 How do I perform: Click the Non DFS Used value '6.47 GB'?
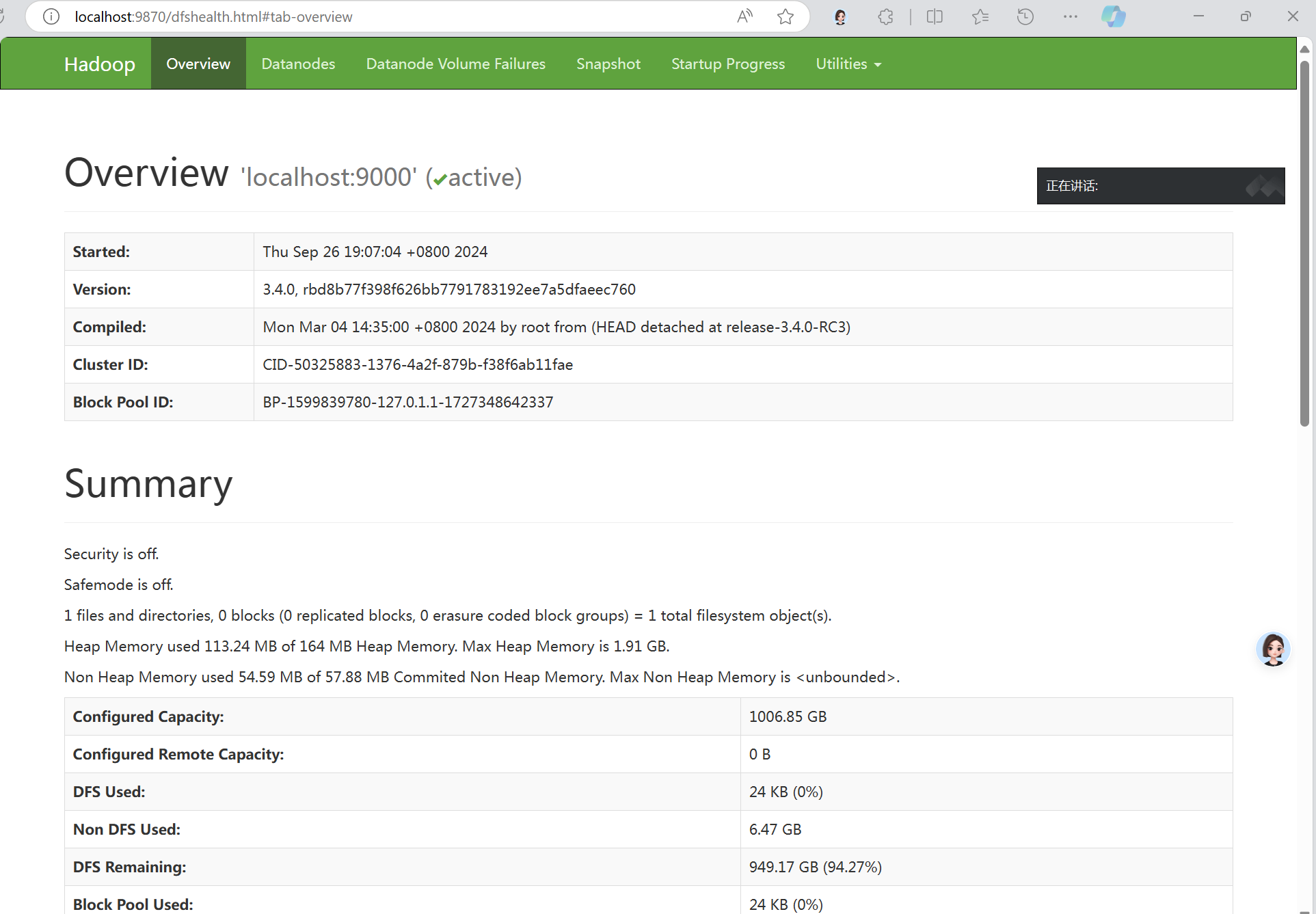tap(775, 829)
